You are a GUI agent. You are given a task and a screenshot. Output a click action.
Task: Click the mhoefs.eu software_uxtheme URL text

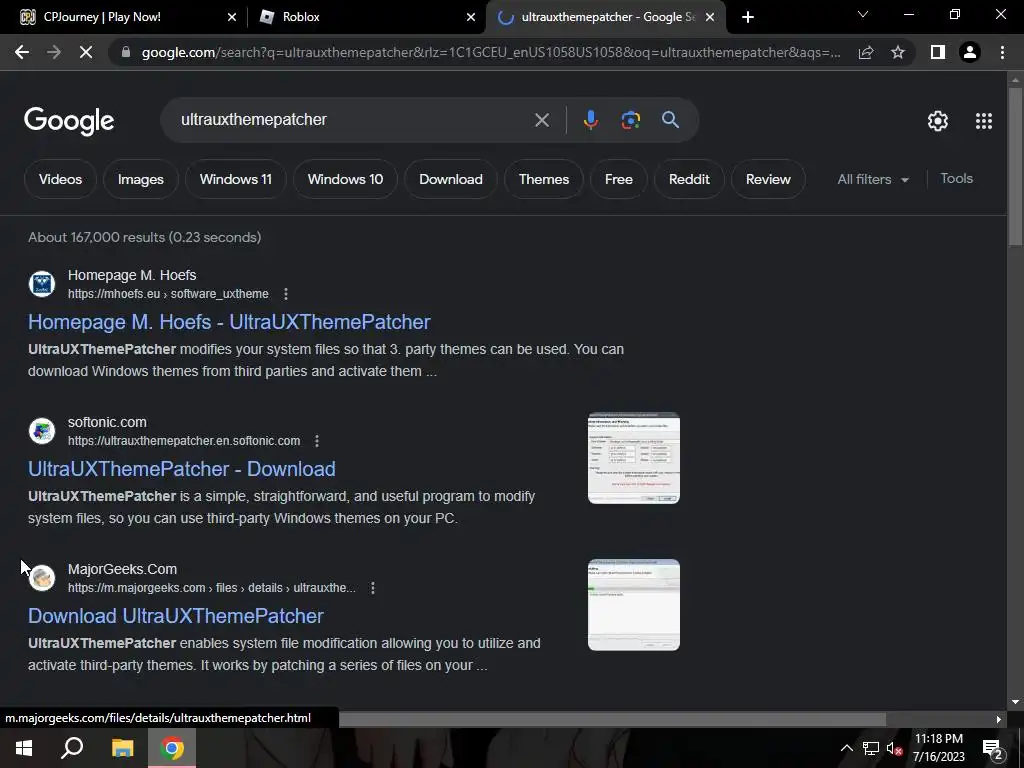[168, 294]
